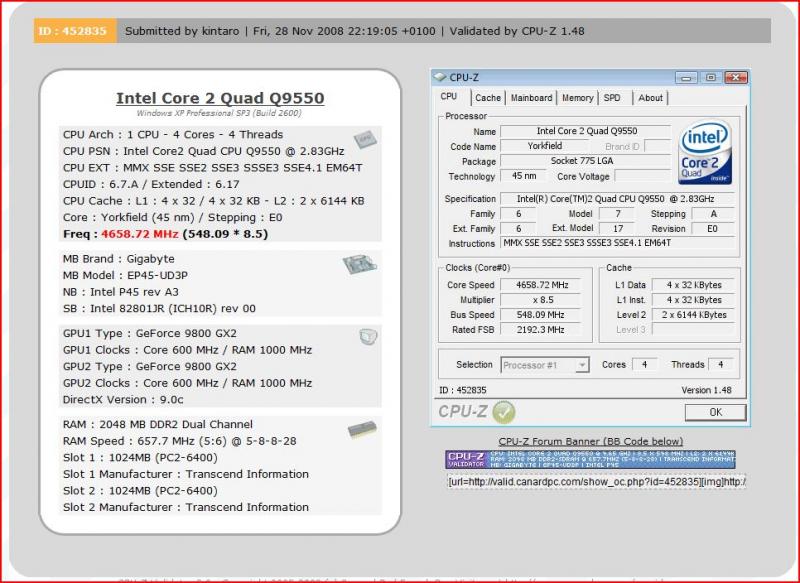Click the Package field Socket 775 LGA
The width and height of the screenshot is (800, 583).
pos(586,161)
